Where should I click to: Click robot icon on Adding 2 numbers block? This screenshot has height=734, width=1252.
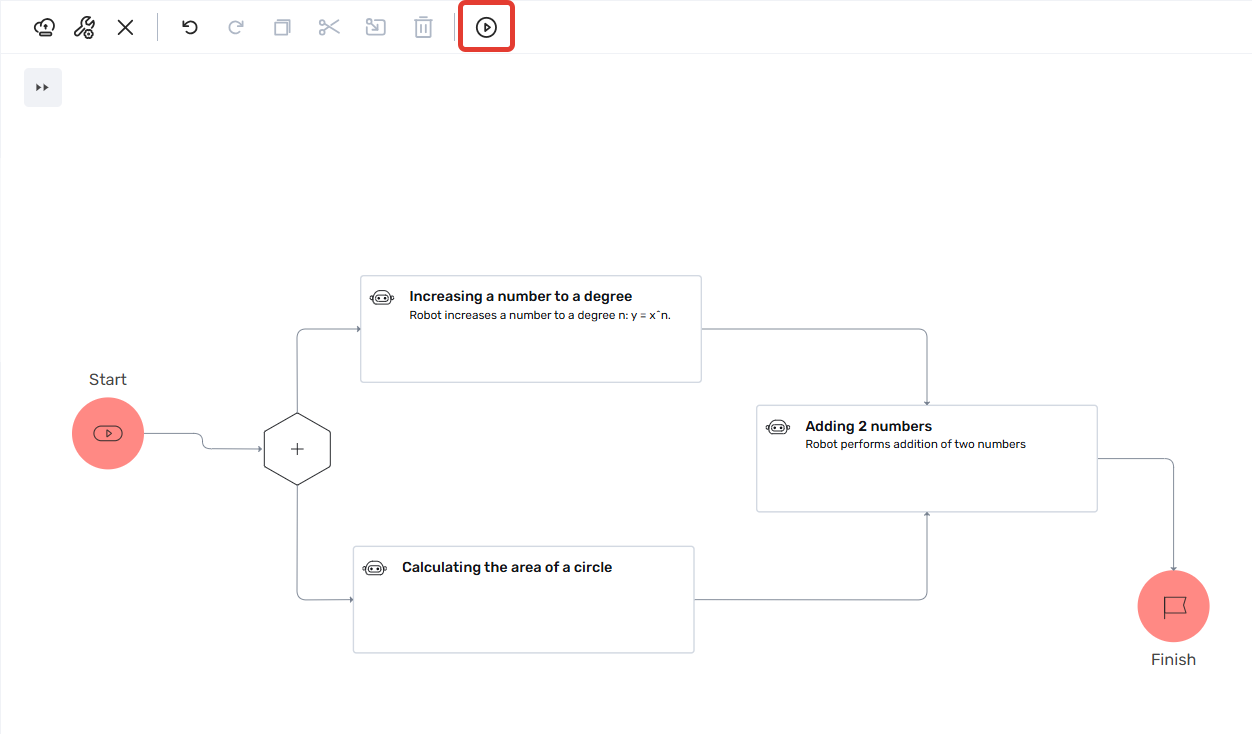coord(778,427)
